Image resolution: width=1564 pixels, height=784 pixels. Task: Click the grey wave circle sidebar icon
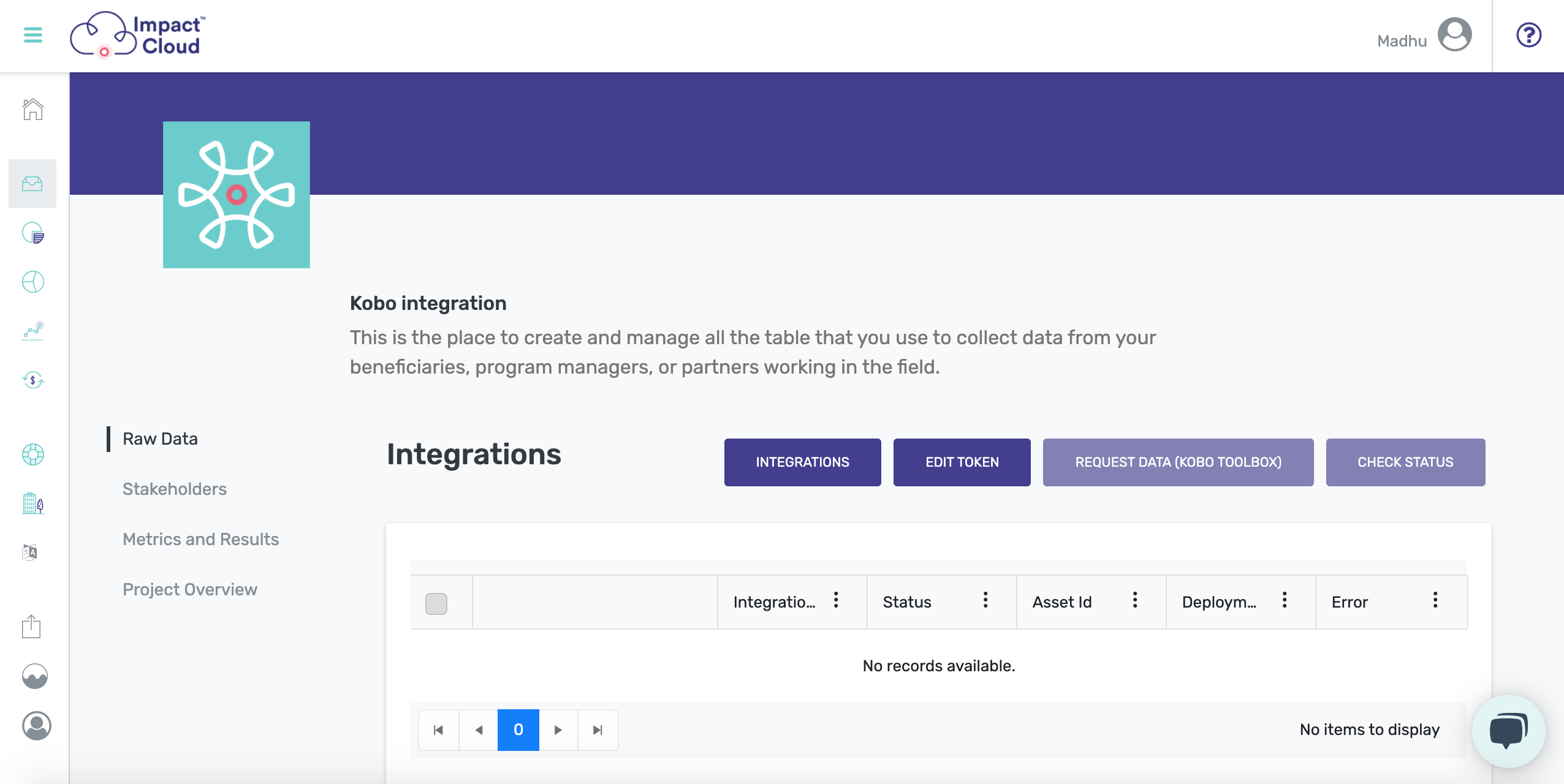[35, 676]
